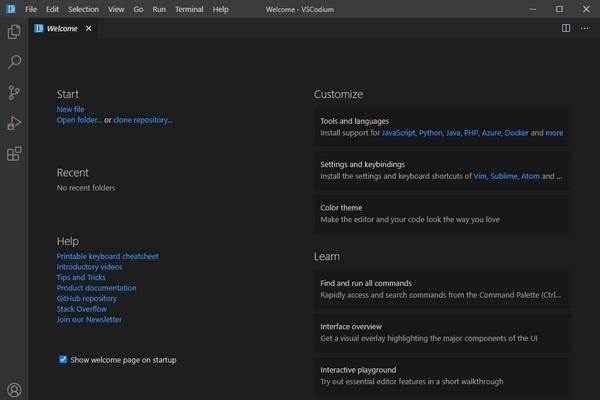Open the Accounts menu icon
The height and width of the screenshot is (400, 600).
coord(14,390)
